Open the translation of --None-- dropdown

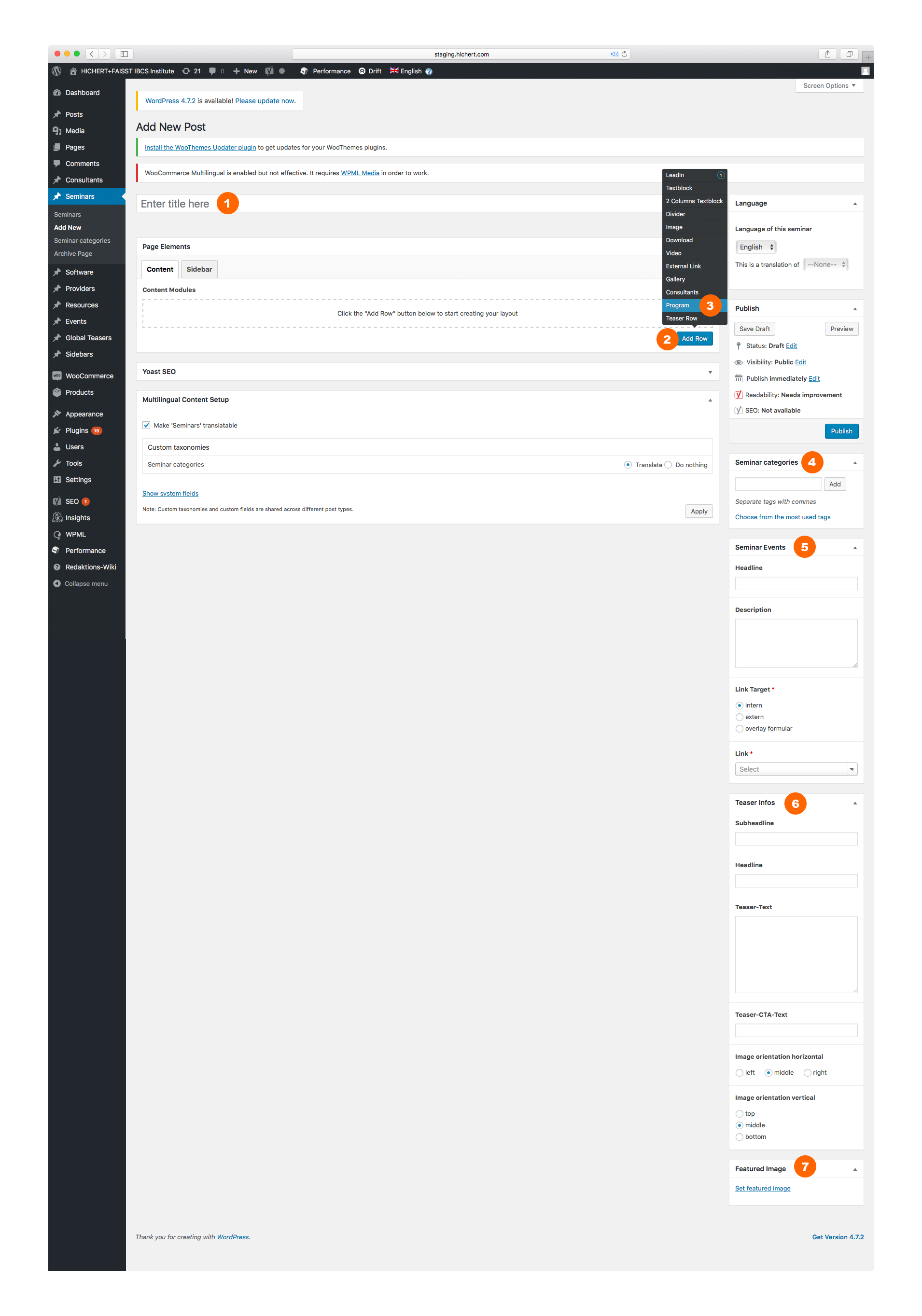coord(825,265)
